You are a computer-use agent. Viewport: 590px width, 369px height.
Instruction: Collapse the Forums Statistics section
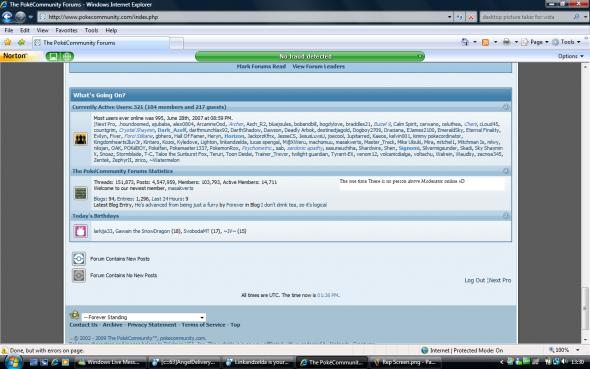pos(506,171)
